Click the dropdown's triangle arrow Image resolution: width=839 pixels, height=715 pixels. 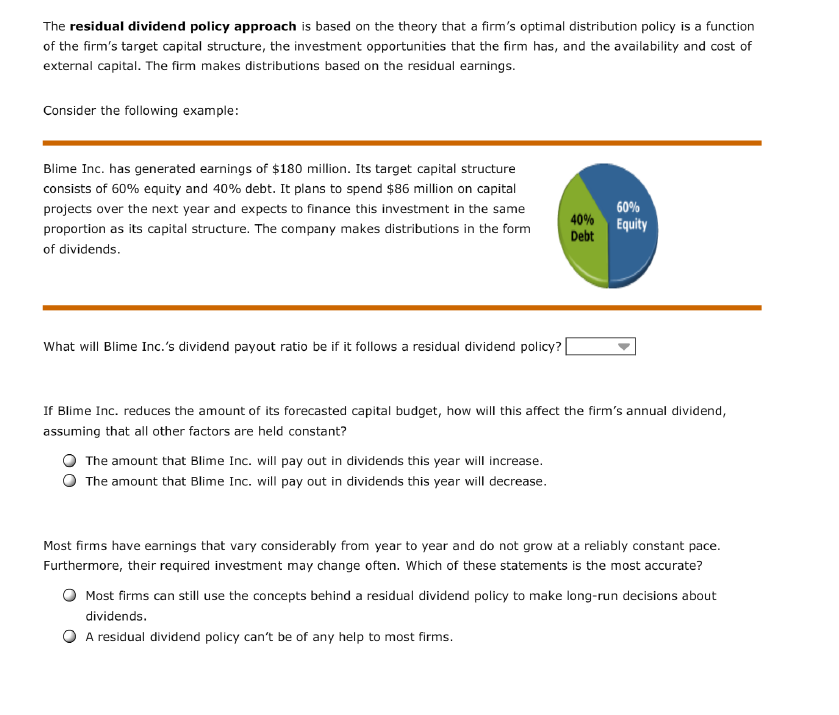coord(622,345)
